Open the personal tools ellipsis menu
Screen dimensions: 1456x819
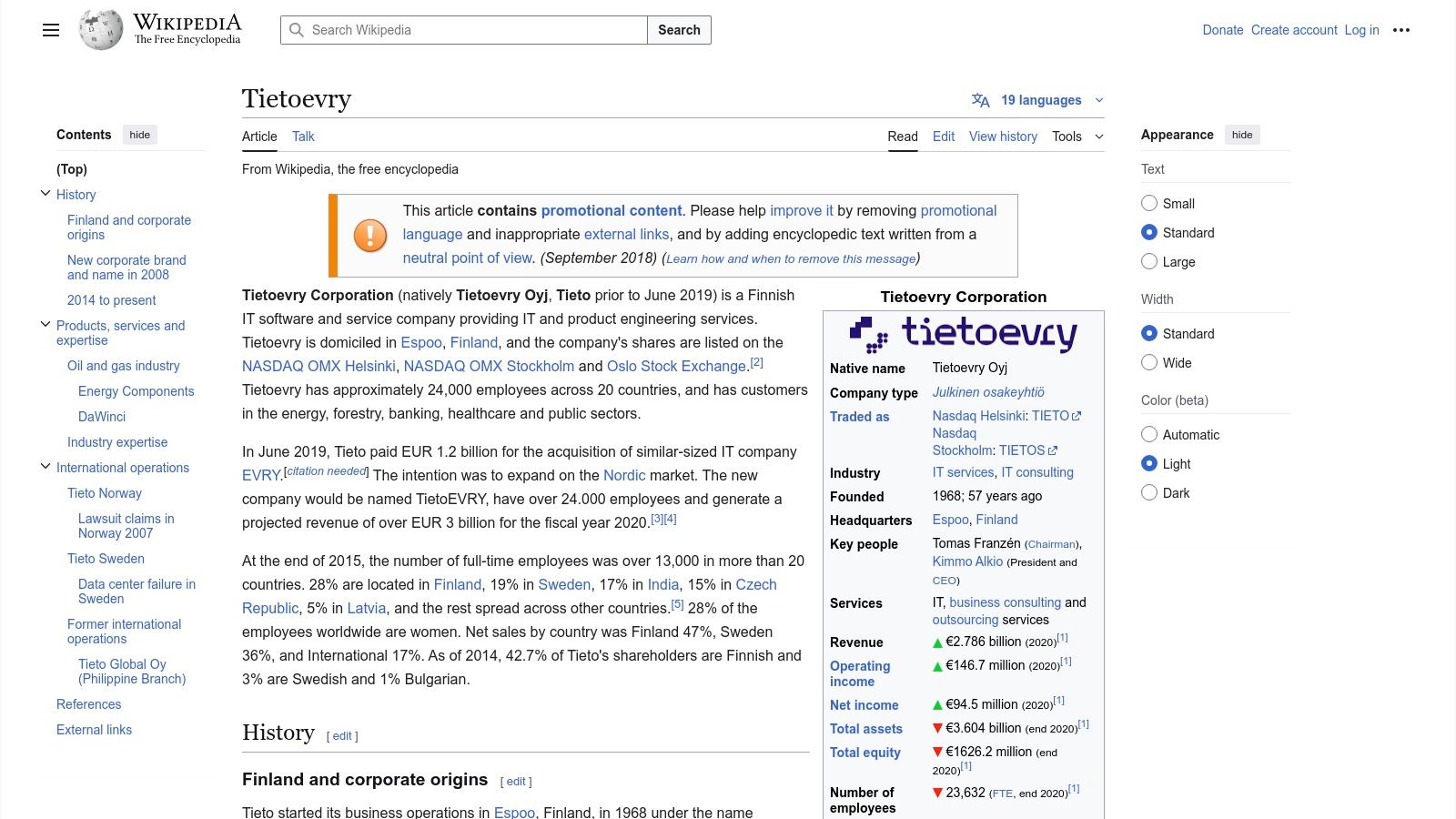1401,30
